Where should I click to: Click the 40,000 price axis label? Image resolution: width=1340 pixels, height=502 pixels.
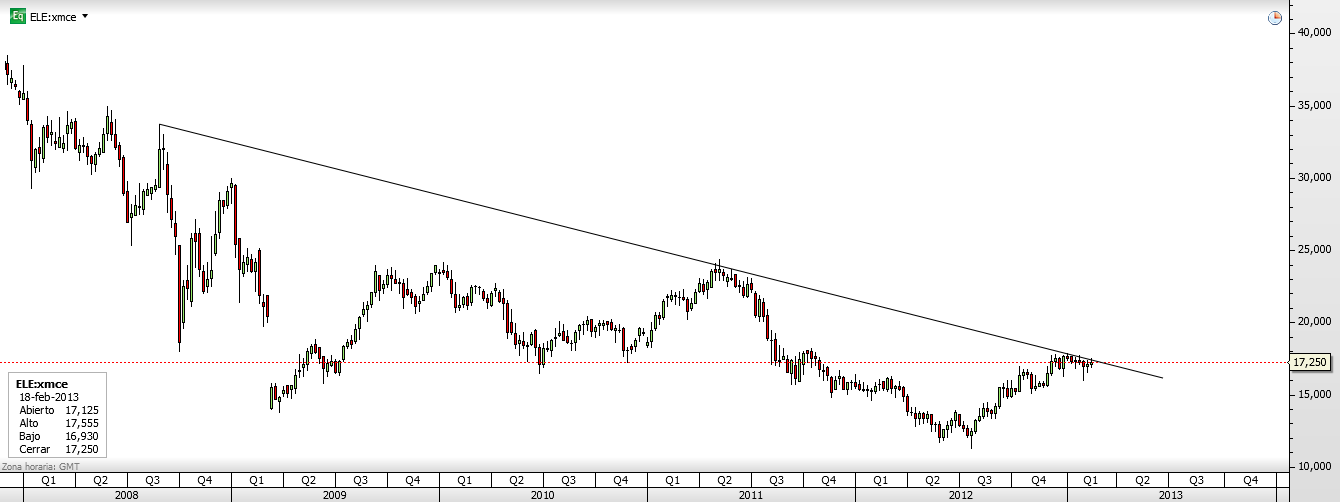1313,32
